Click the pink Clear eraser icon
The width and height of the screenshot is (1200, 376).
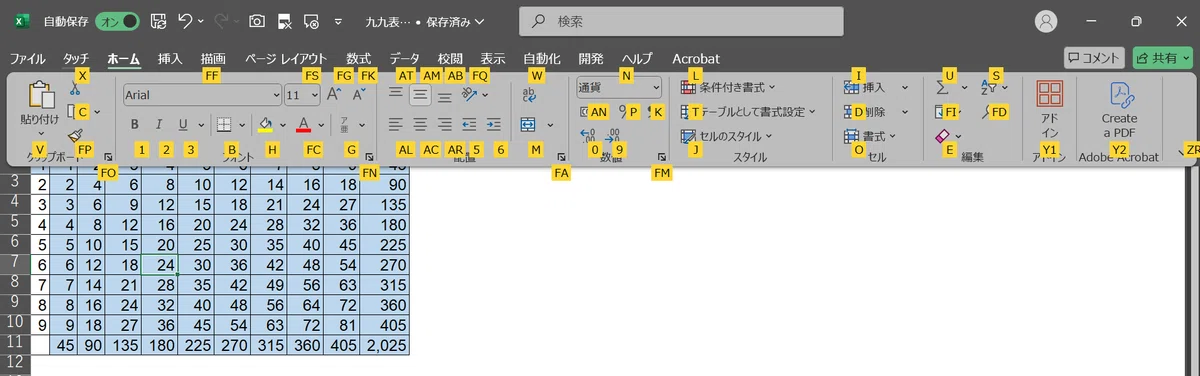tap(943, 136)
